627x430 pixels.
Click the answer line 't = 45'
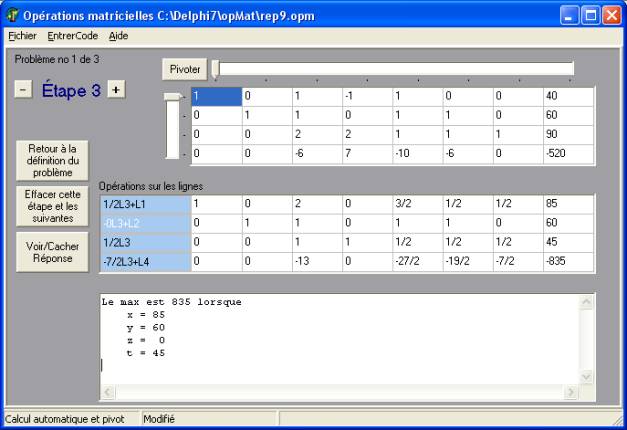click(x=146, y=353)
